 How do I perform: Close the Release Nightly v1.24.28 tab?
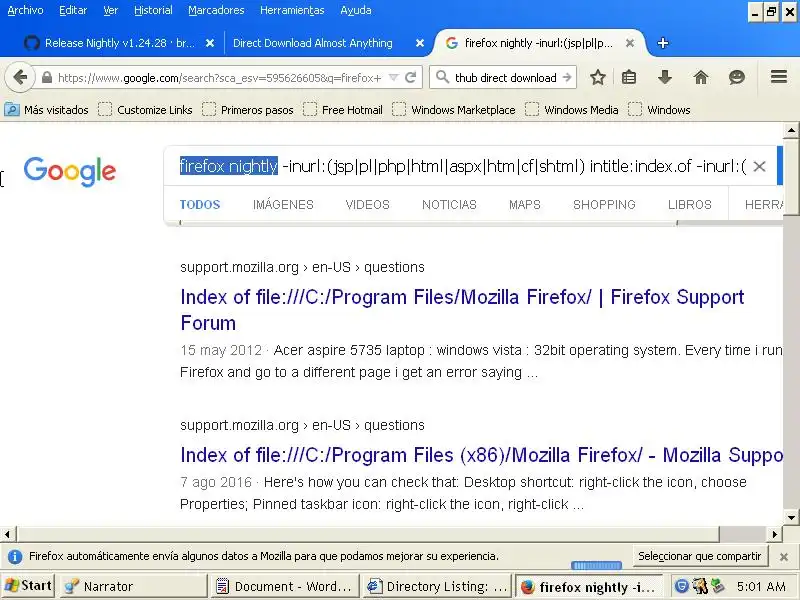tap(210, 43)
